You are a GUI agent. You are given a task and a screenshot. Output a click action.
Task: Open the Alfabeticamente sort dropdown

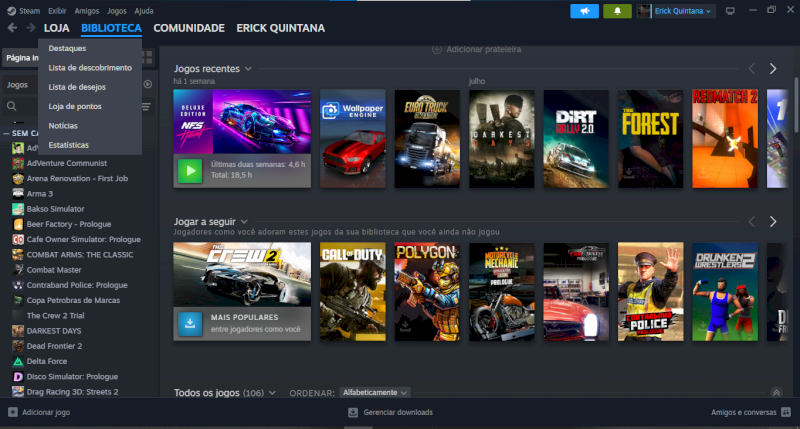click(x=374, y=392)
